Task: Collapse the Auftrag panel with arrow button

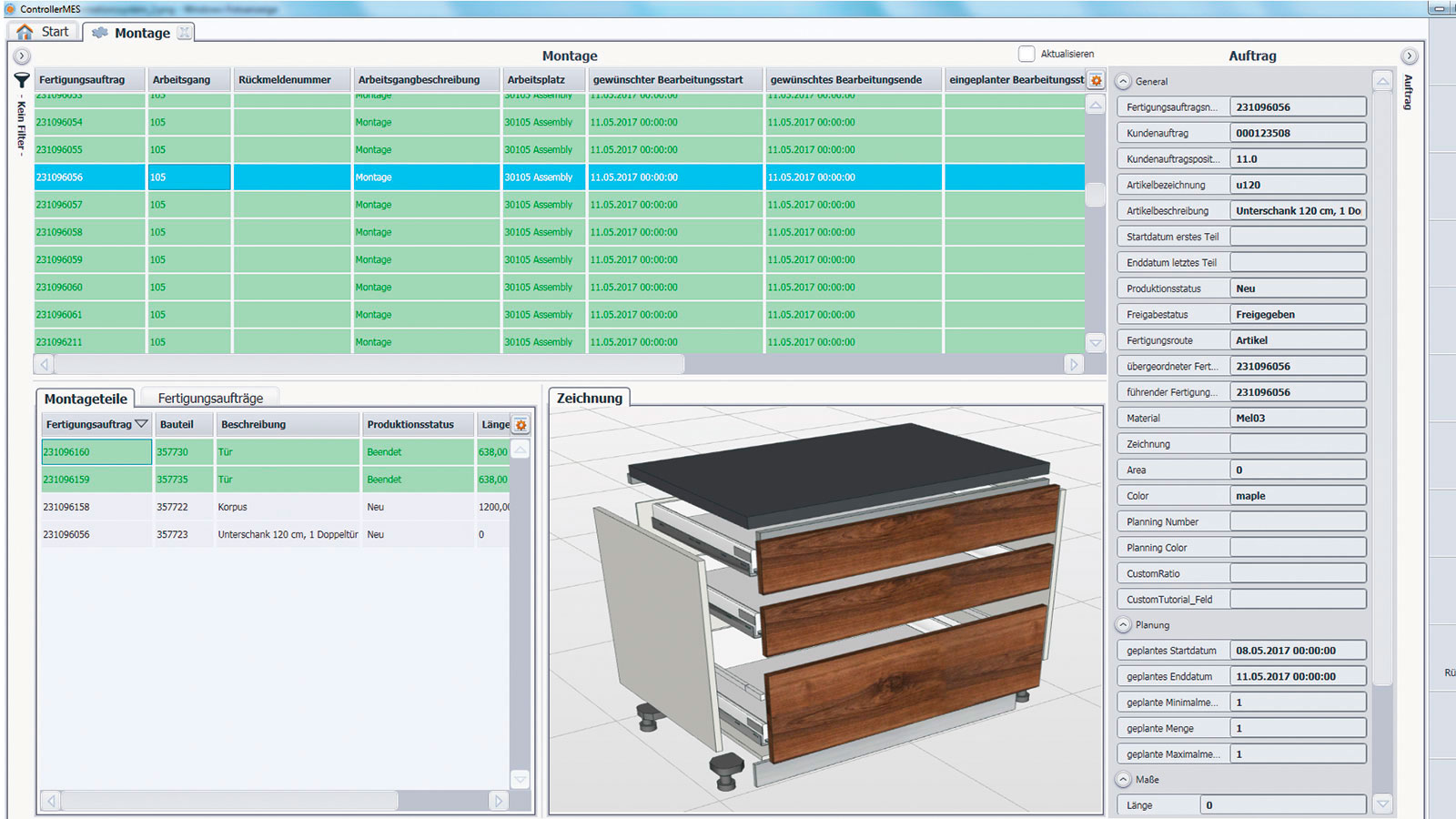Action: [x=1409, y=56]
